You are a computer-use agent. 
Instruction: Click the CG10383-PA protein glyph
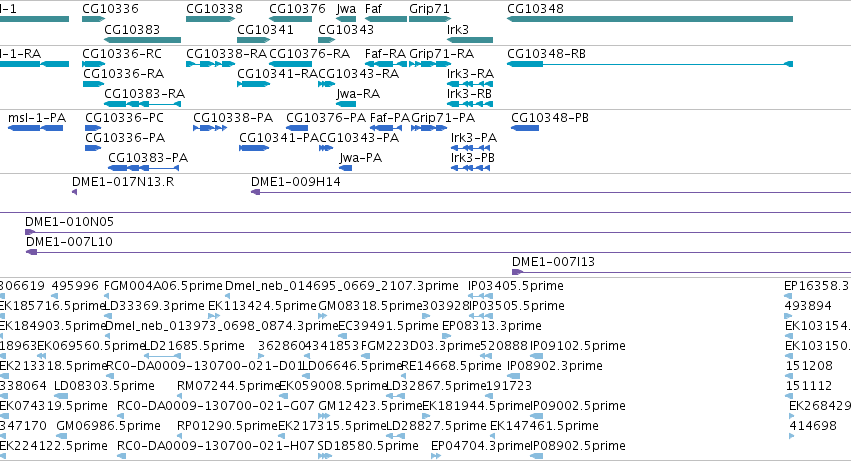[143, 168]
